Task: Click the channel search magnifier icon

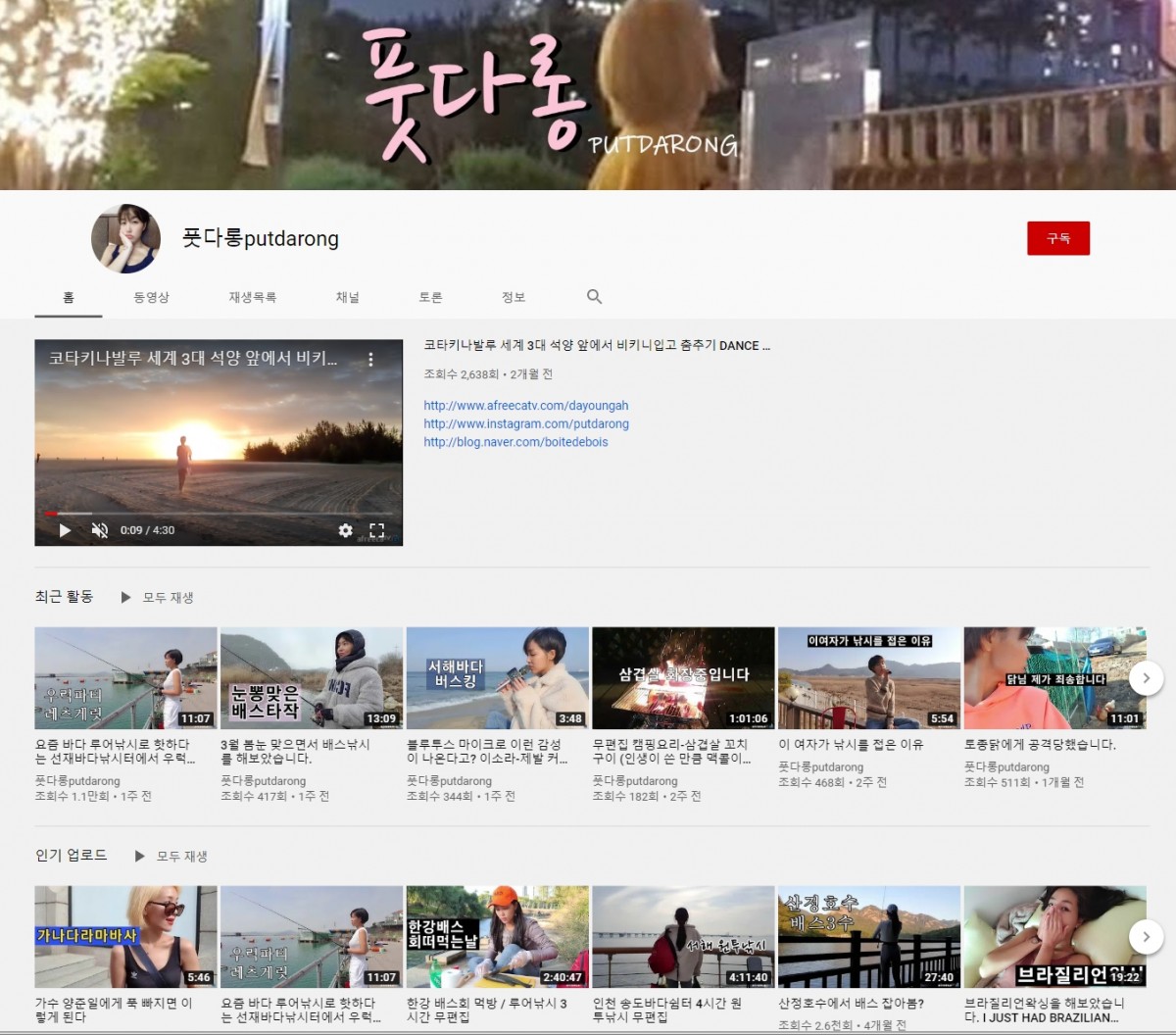Action: coord(594,297)
